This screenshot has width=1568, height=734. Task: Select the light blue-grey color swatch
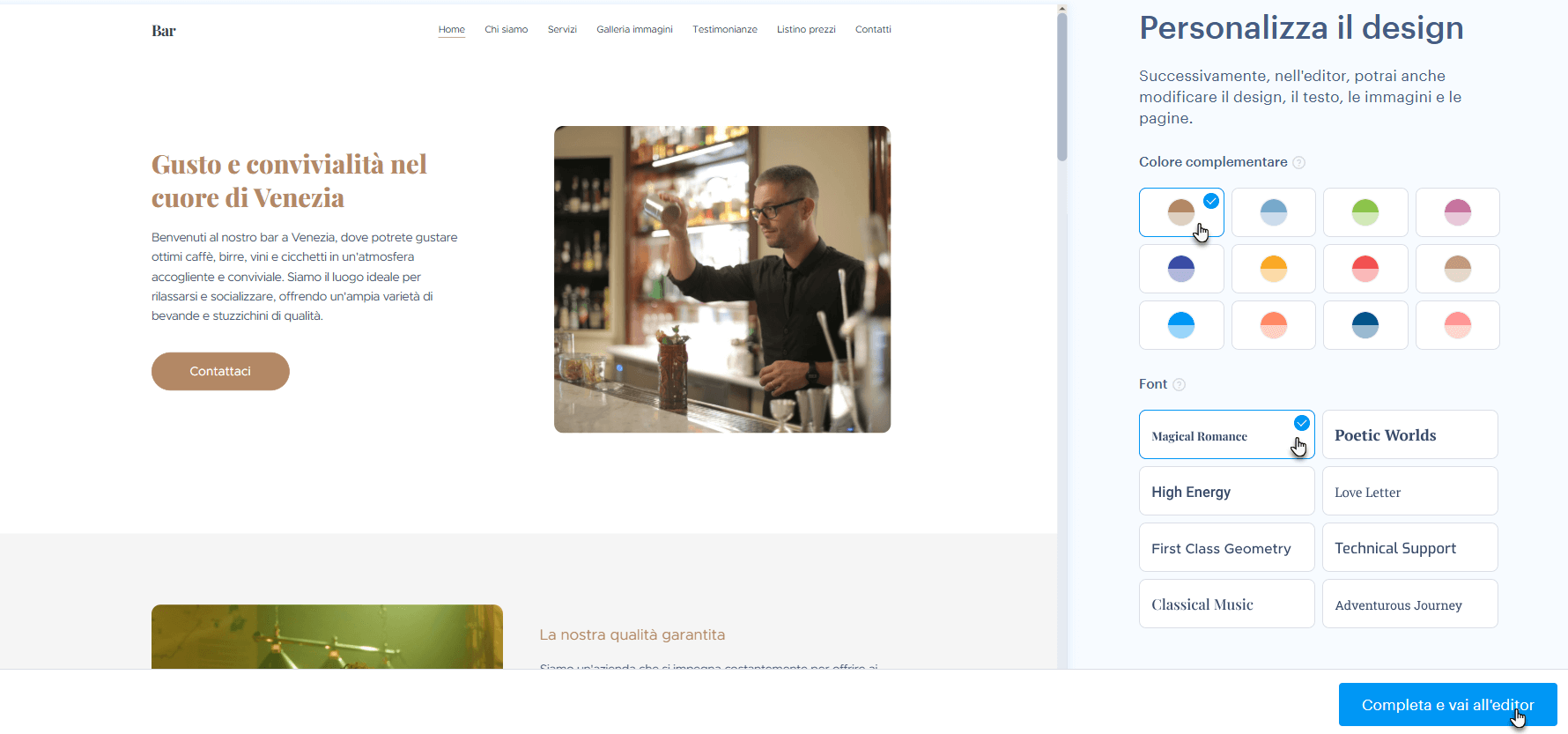pyautogui.click(x=1274, y=212)
